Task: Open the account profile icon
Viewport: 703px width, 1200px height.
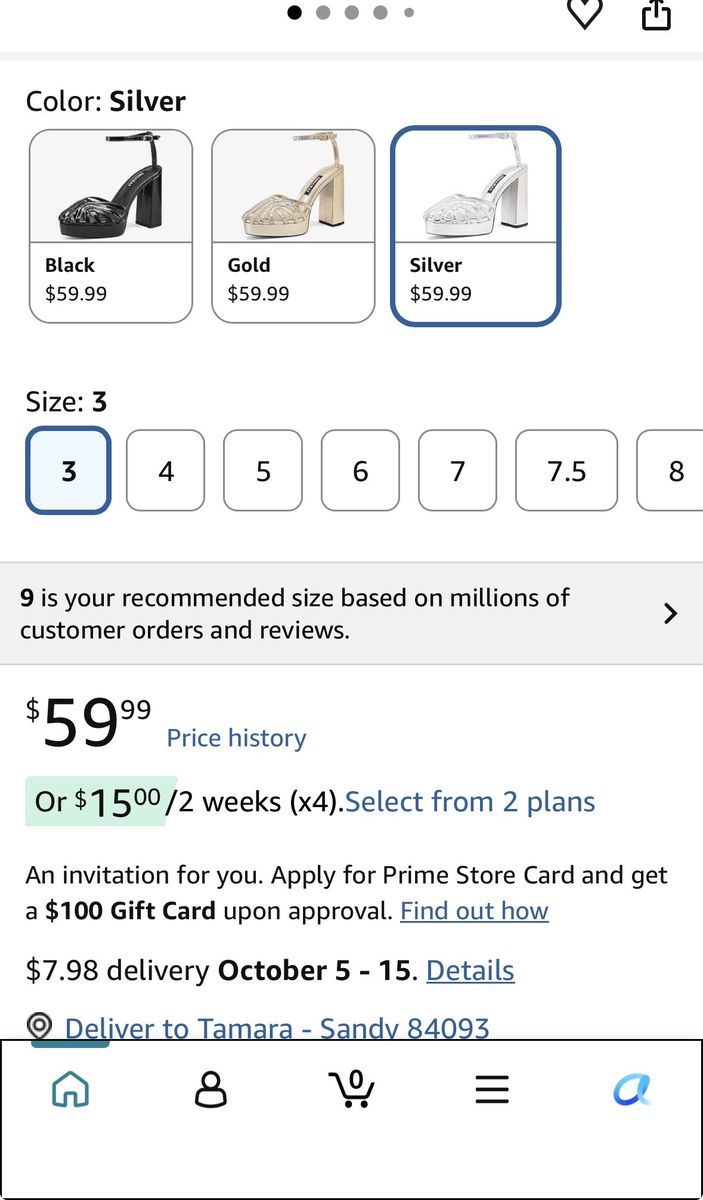Action: 210,1090
